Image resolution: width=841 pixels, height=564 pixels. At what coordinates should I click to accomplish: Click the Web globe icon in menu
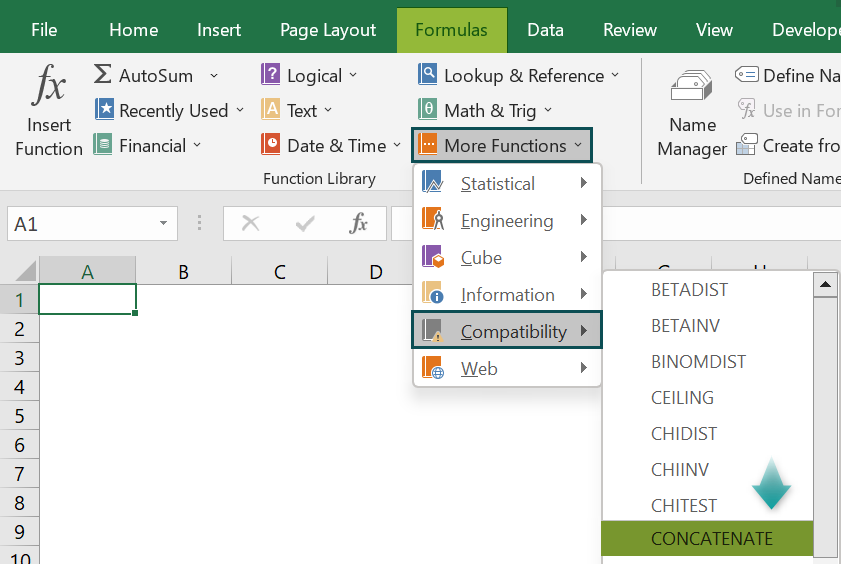[432, 367]
